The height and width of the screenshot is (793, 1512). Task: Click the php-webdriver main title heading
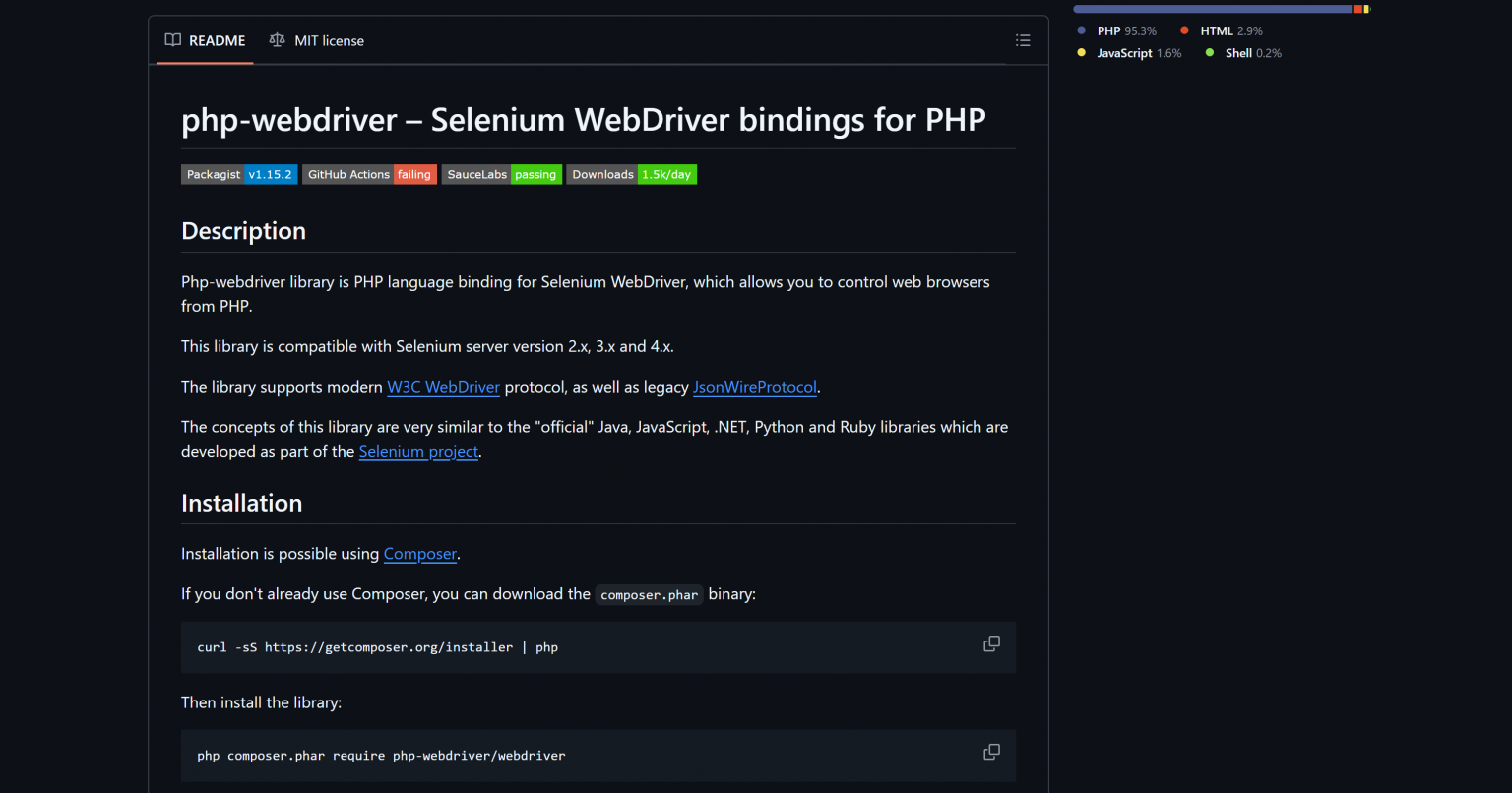[x=584, y=119]
